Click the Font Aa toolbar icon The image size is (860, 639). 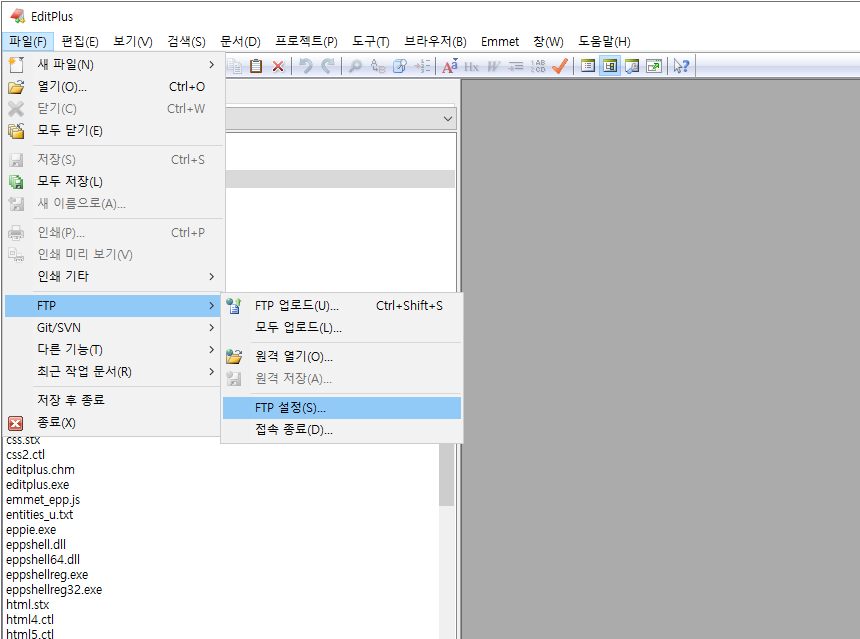pyautogui.click(x=450, y=66)
